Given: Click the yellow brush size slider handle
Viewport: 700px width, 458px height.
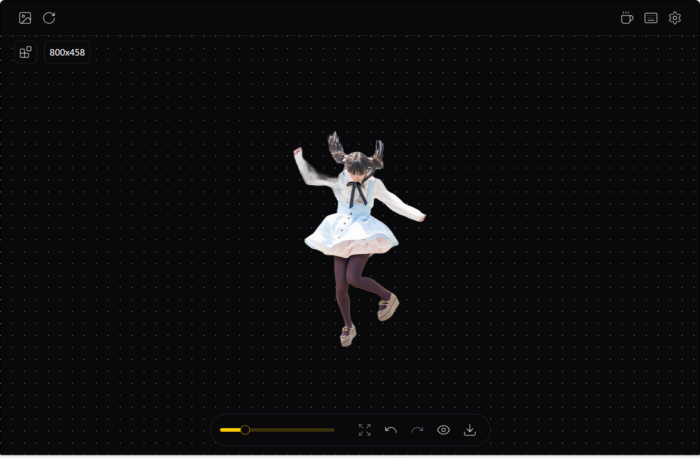Looking at the screenshot, I should click(x=245, y=430).
